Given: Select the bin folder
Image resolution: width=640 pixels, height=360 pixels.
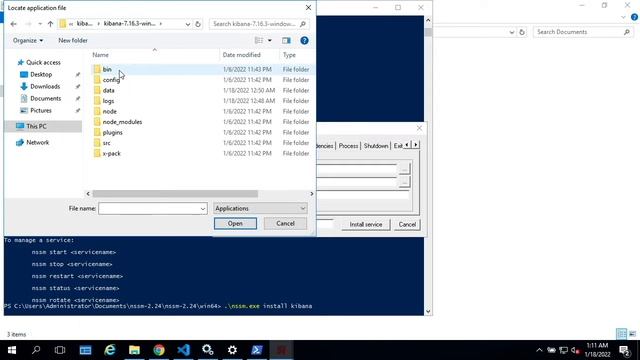Looking at the screenshot, I should tap(107, 69).
